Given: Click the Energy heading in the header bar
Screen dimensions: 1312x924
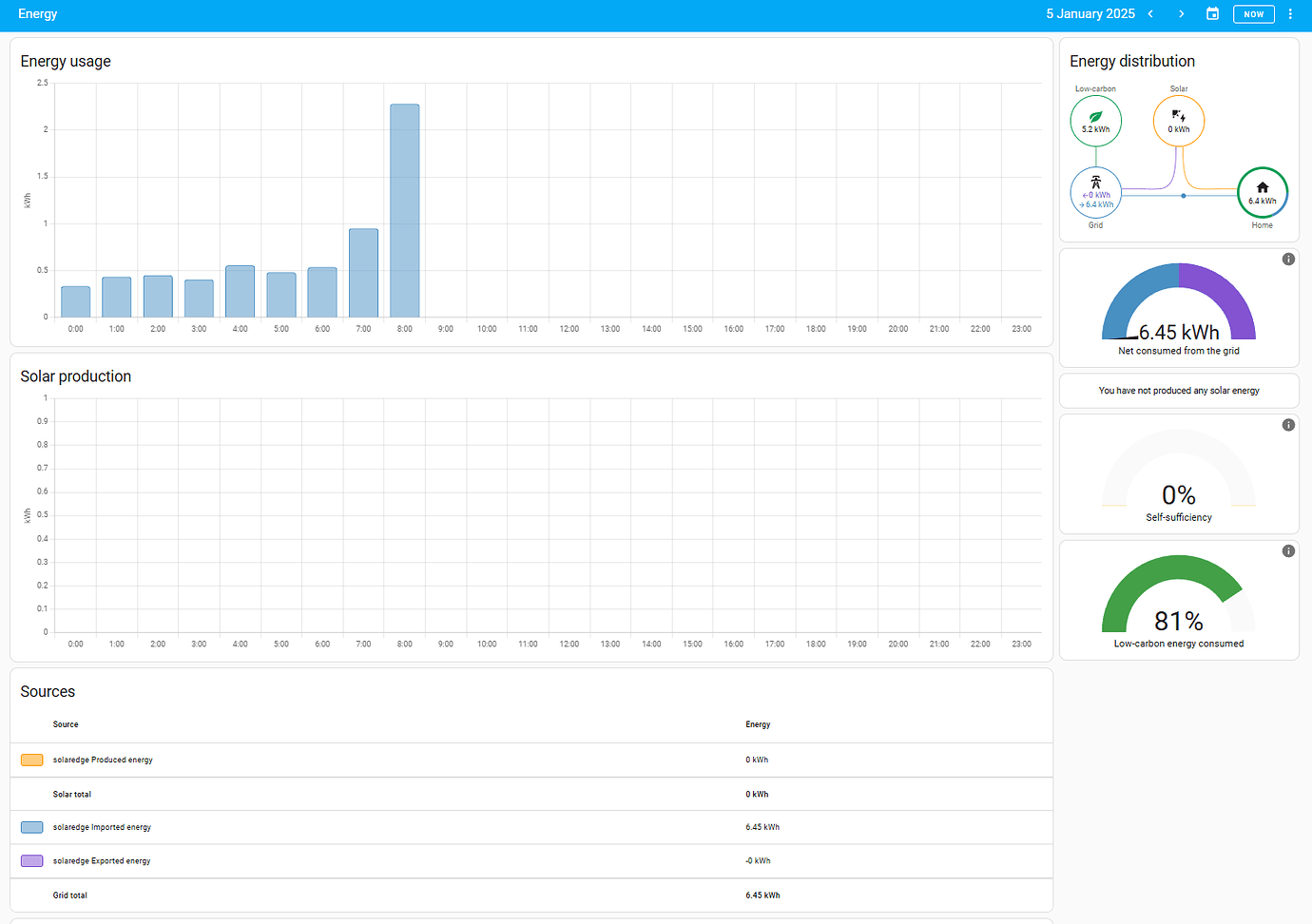Looking at the screenshot, I should [x=37, y=13].
